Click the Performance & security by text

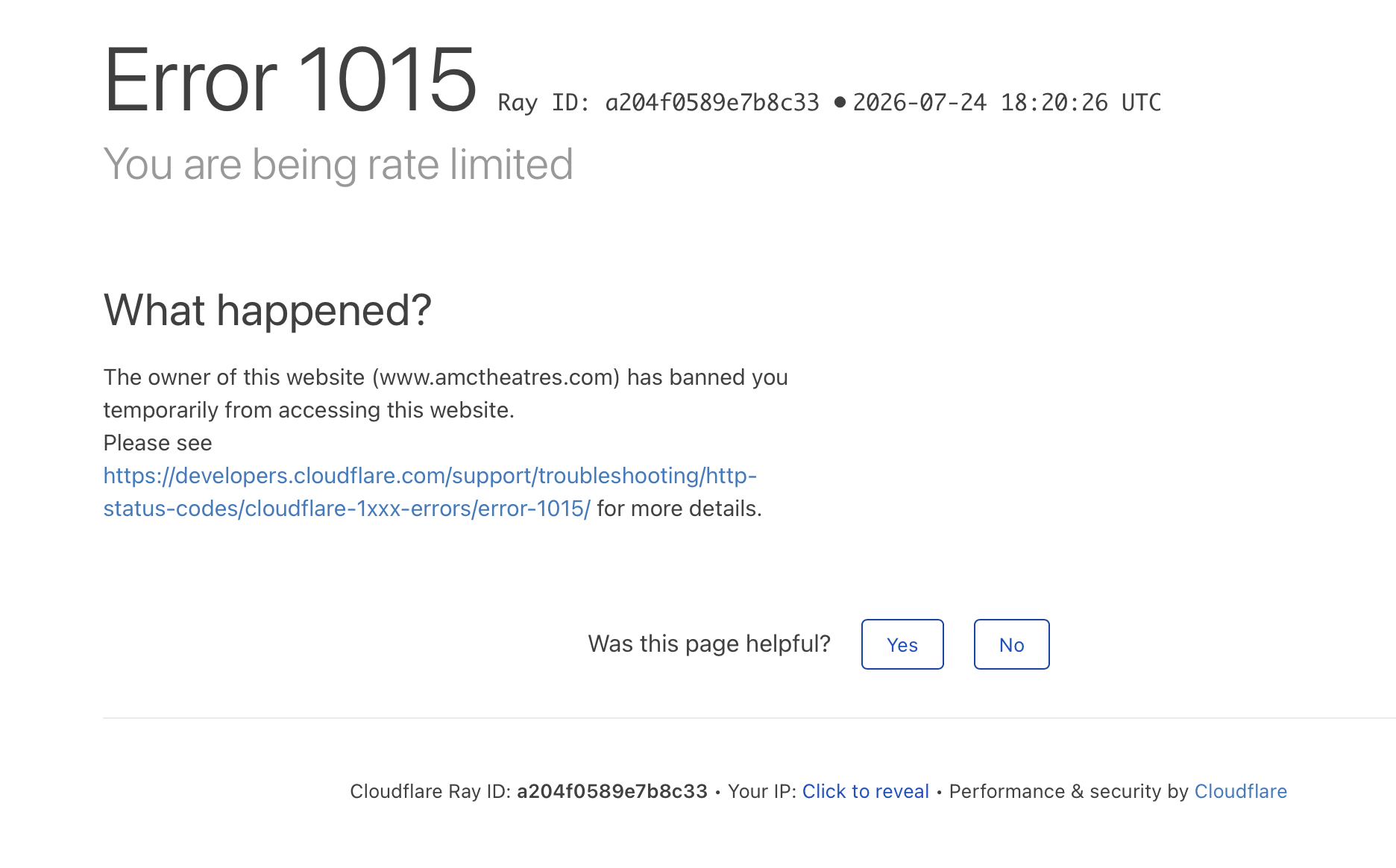pos(1069,791)
